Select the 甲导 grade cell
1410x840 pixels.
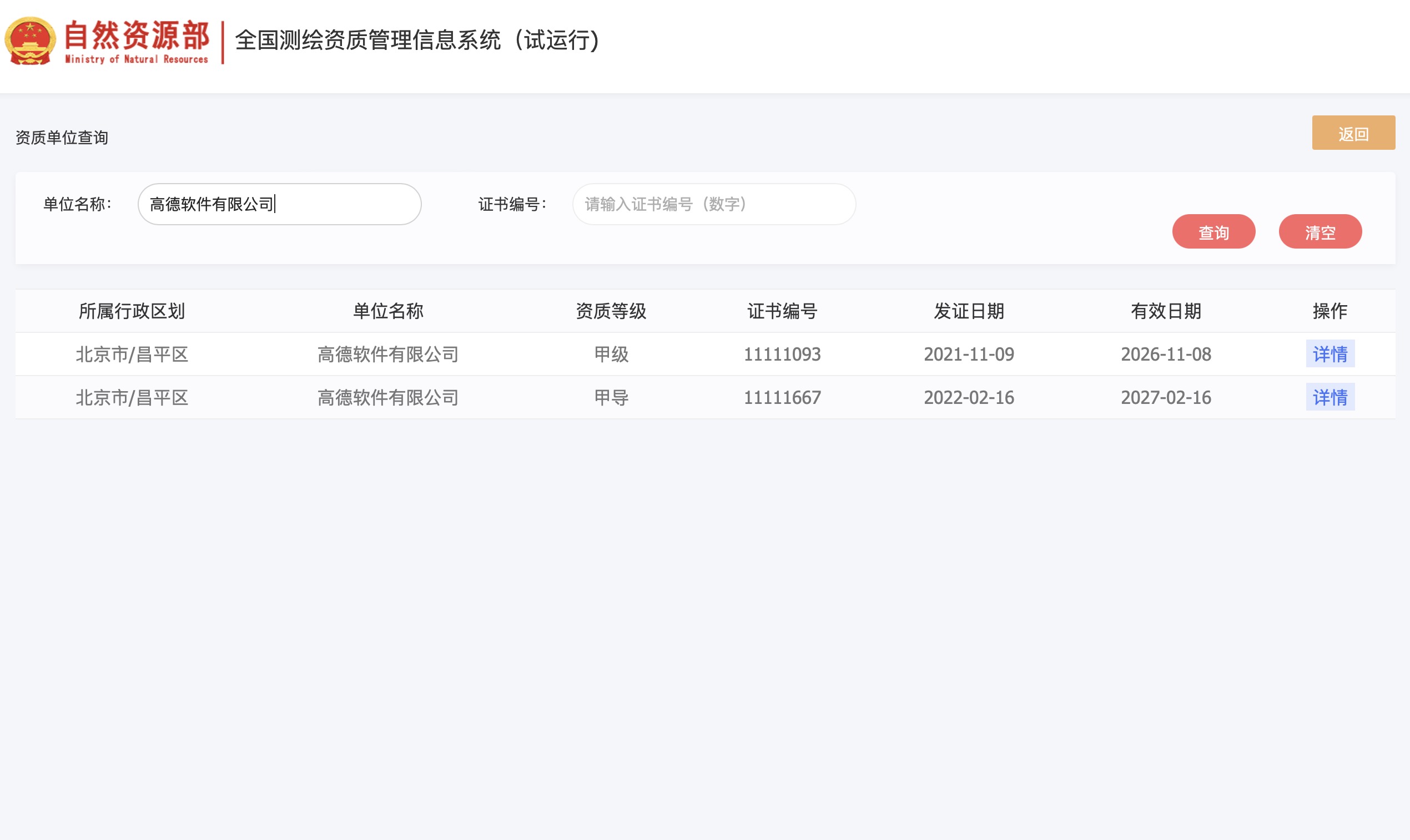coord(611,398)
